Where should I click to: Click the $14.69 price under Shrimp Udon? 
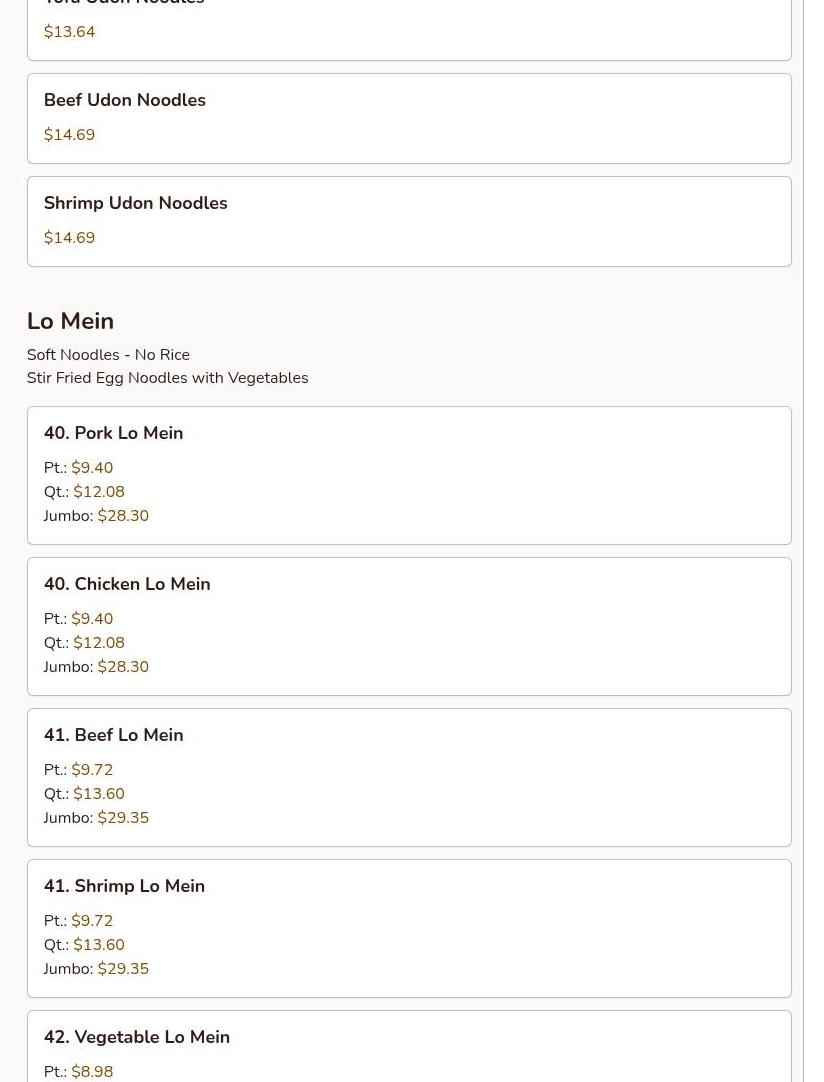[69, 237]
